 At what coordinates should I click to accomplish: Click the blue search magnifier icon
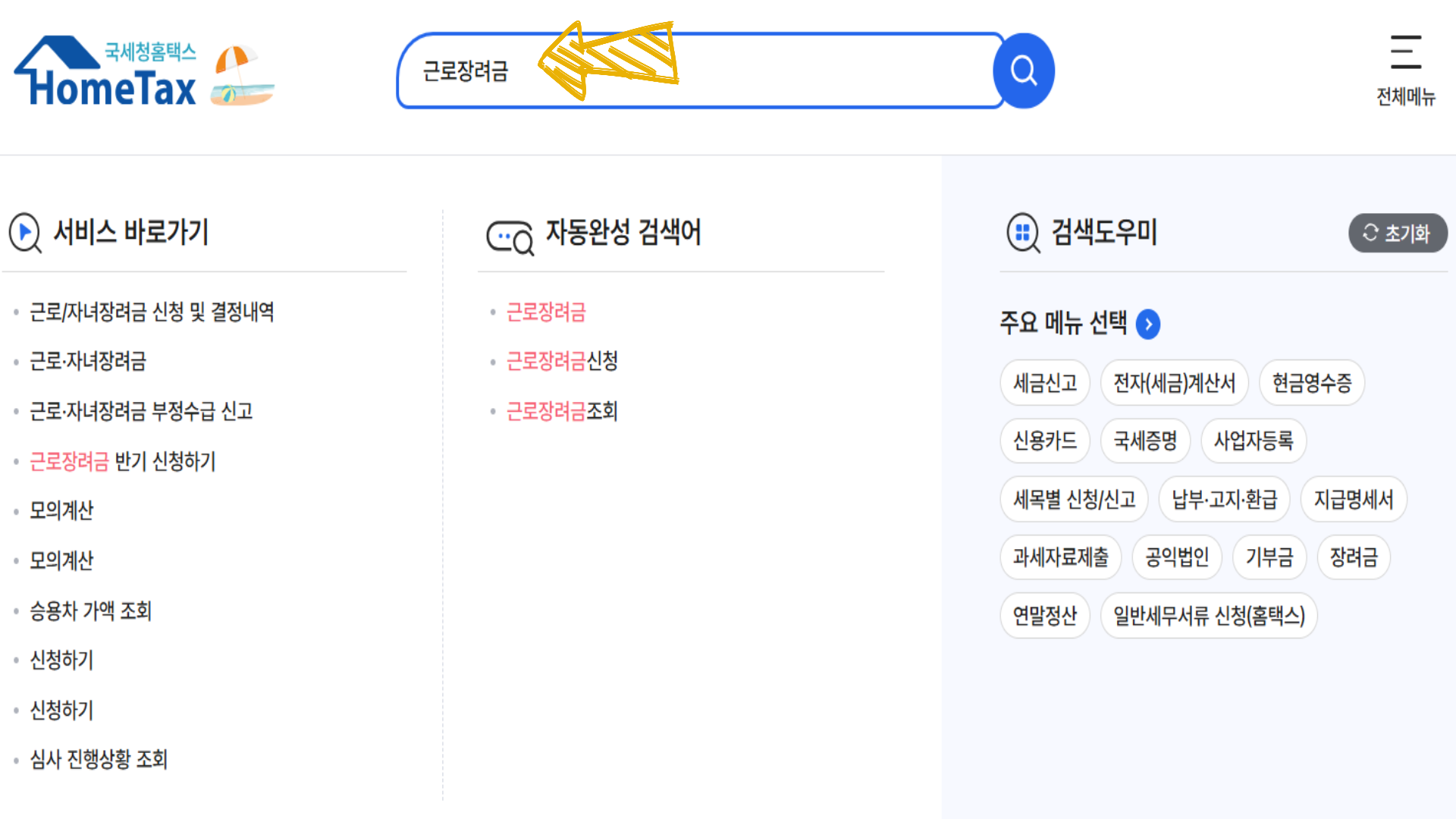pyautogui.click(x=1024, y=69)
